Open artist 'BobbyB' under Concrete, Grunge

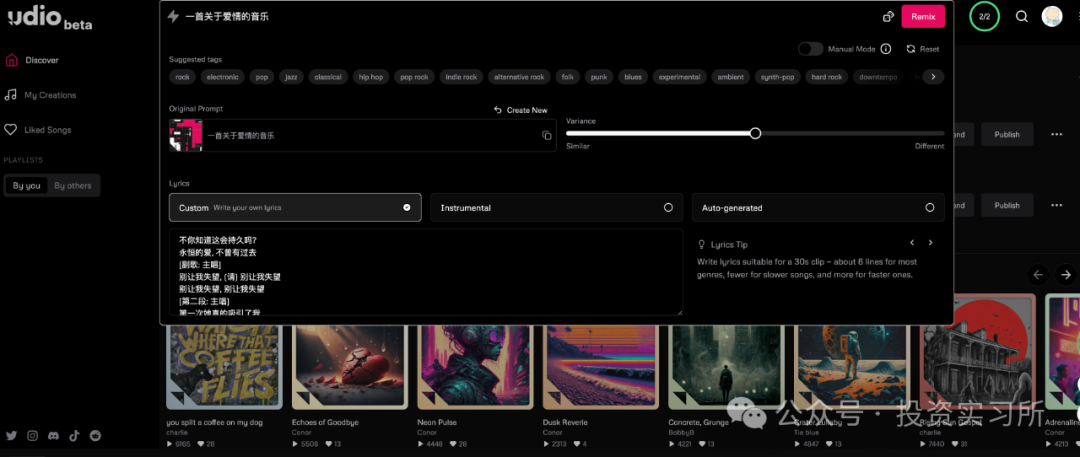(x=681, y=432)
